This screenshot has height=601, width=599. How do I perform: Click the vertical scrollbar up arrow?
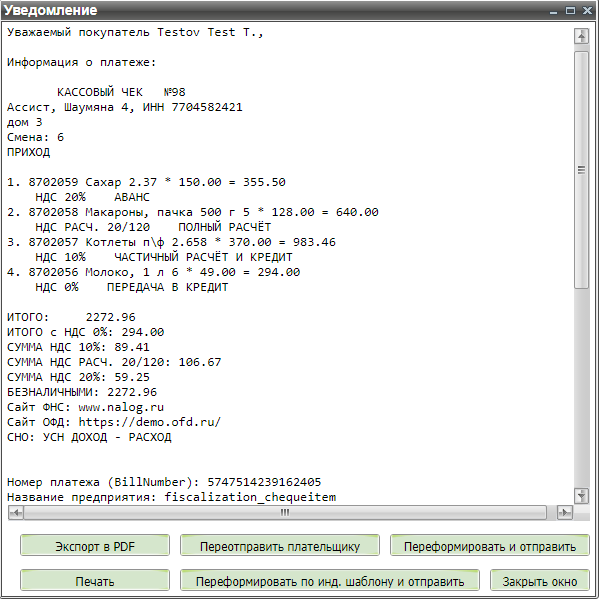pos(581,37)
